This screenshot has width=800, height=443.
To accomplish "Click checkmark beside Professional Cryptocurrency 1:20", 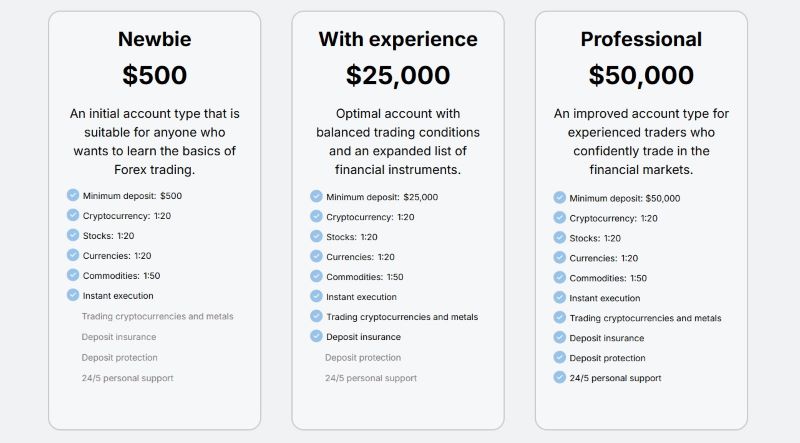I will (560, 217).
